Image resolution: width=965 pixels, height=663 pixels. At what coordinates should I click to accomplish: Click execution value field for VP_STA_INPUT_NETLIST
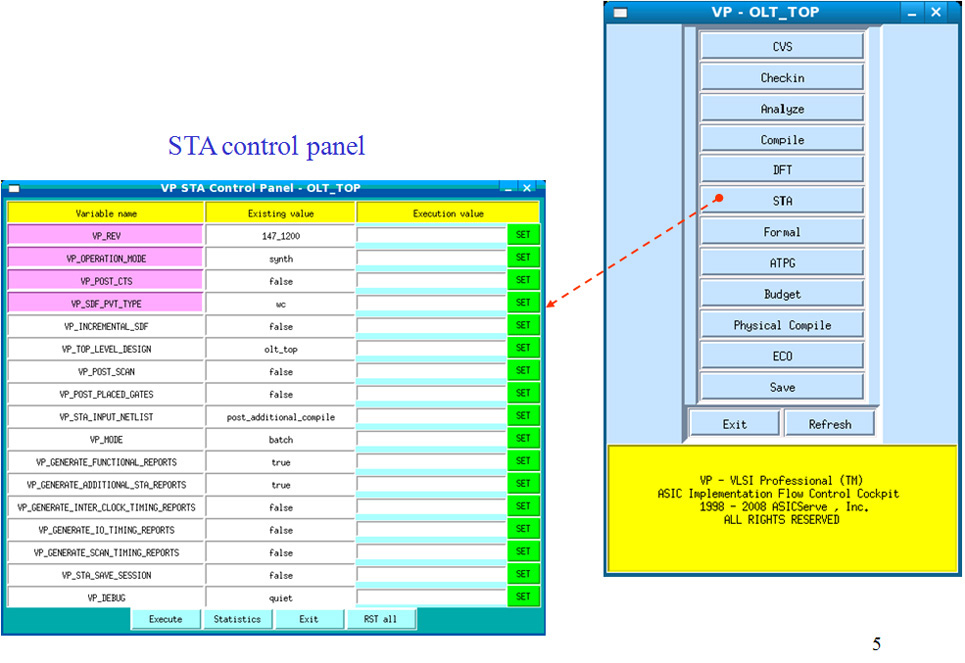pos(431,416)
